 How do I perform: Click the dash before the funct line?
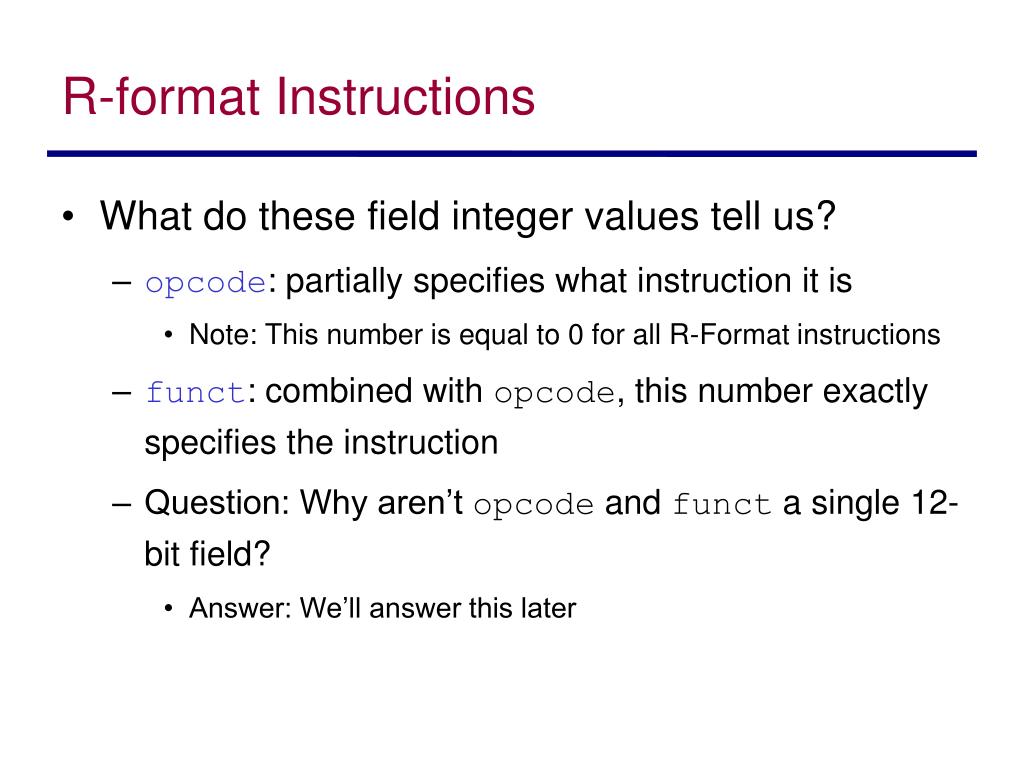121,393
